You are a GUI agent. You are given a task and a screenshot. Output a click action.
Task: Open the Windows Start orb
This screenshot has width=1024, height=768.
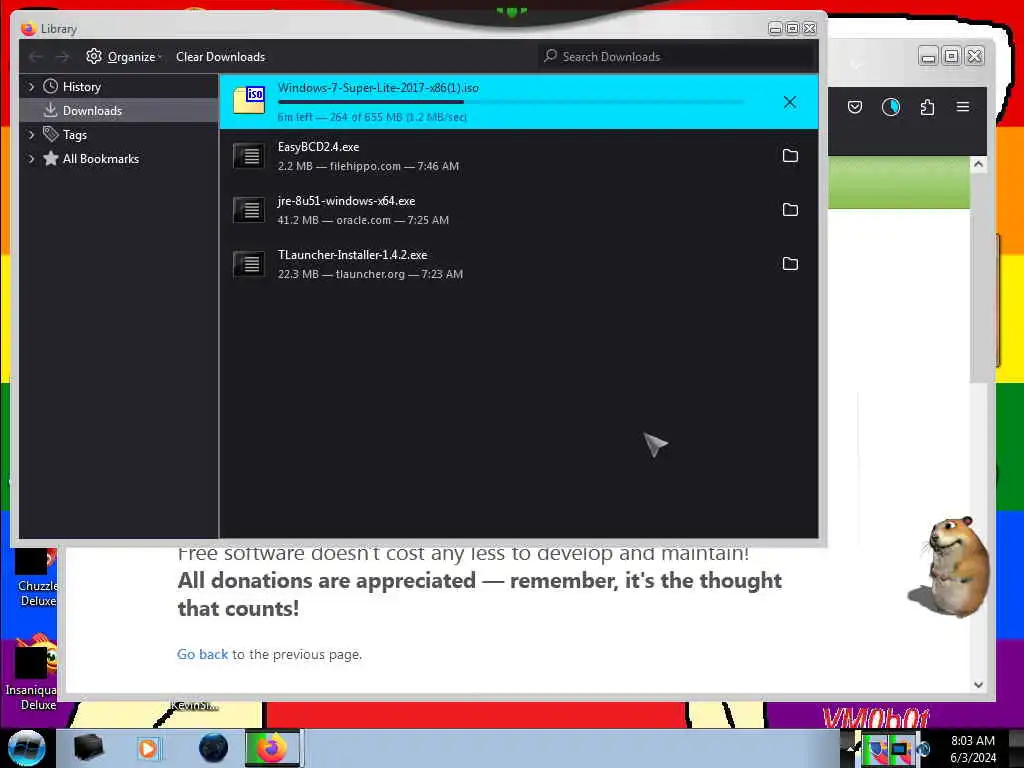[27, 748]
